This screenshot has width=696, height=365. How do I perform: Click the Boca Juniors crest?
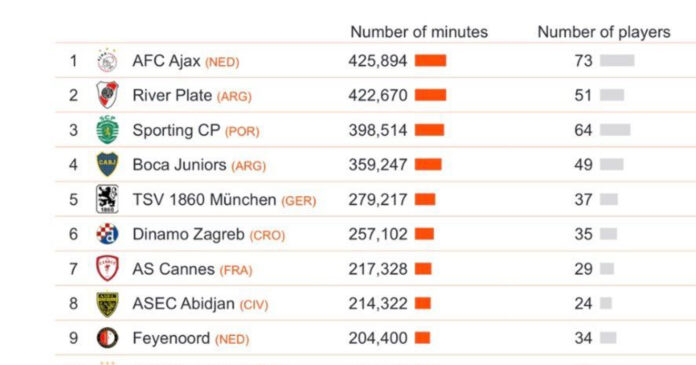pyautogui.click(x=107, y=164)
